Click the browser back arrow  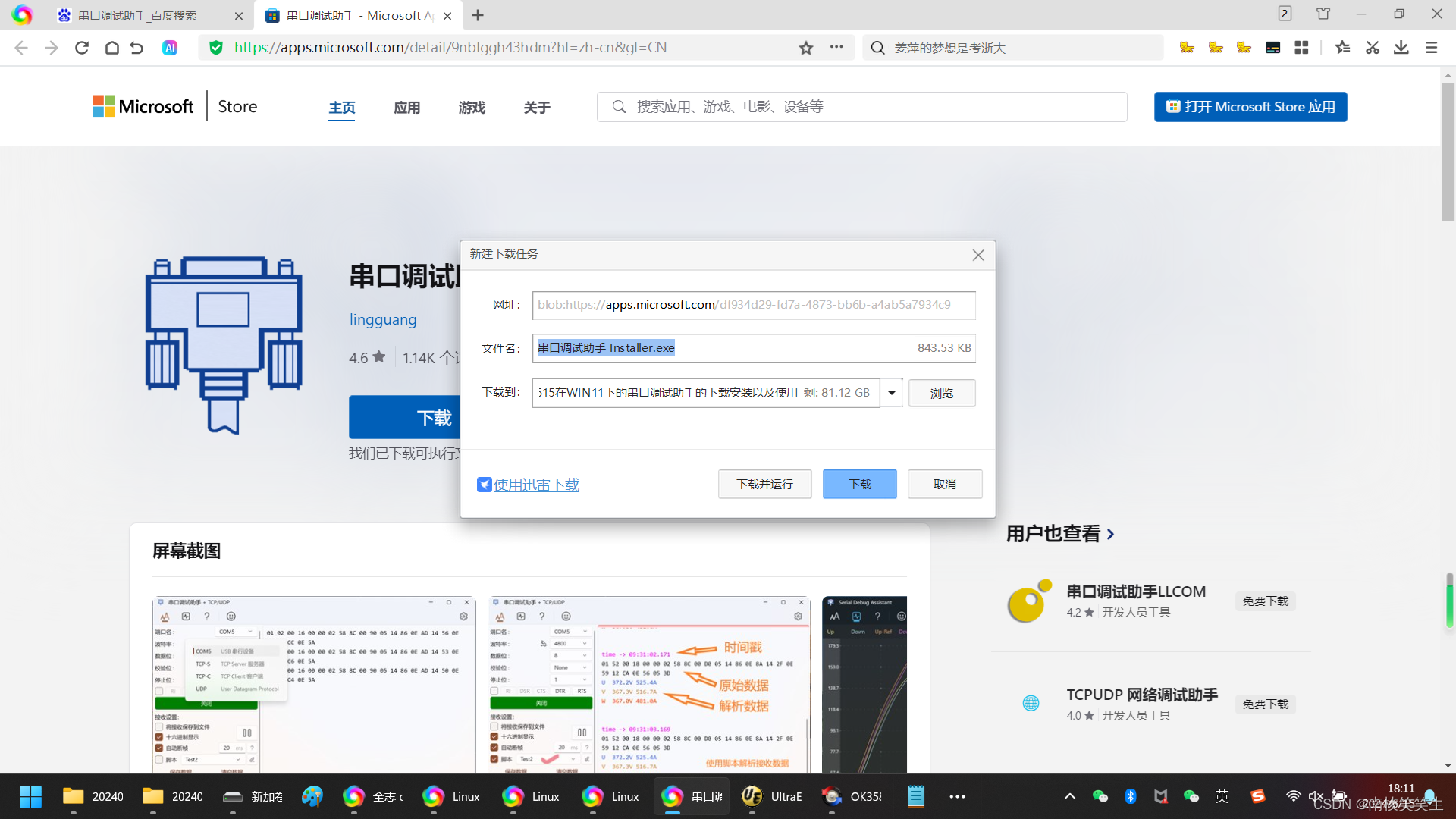(x=21, y=48)
